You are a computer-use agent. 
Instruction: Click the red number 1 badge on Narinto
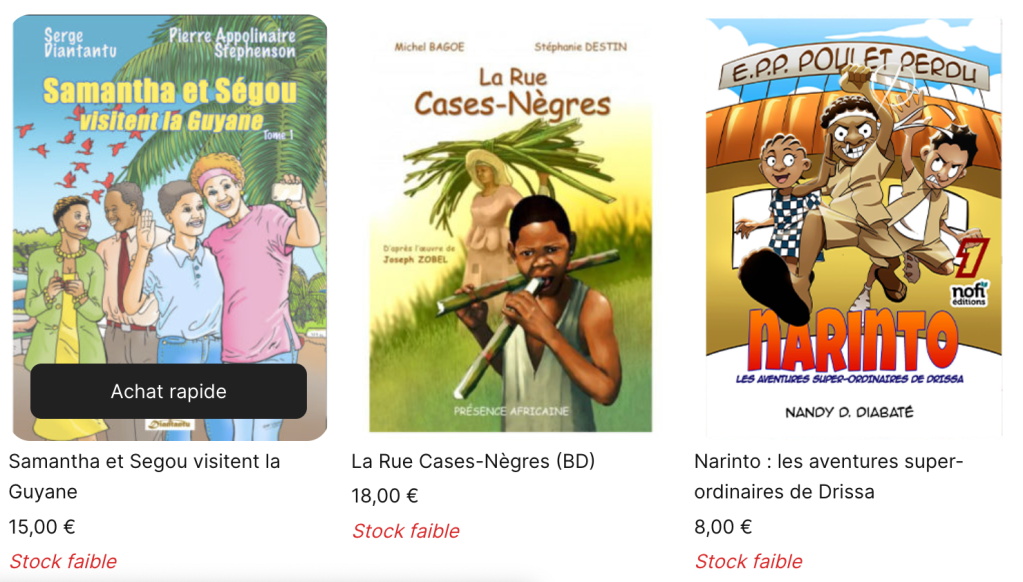(971, 258)
